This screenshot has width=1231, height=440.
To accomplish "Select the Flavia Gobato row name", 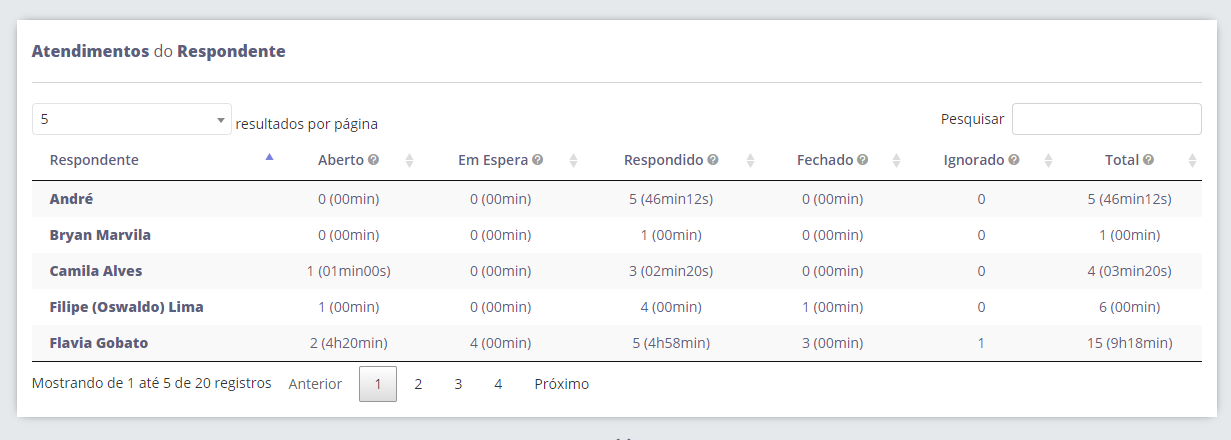I will (99, 343).
